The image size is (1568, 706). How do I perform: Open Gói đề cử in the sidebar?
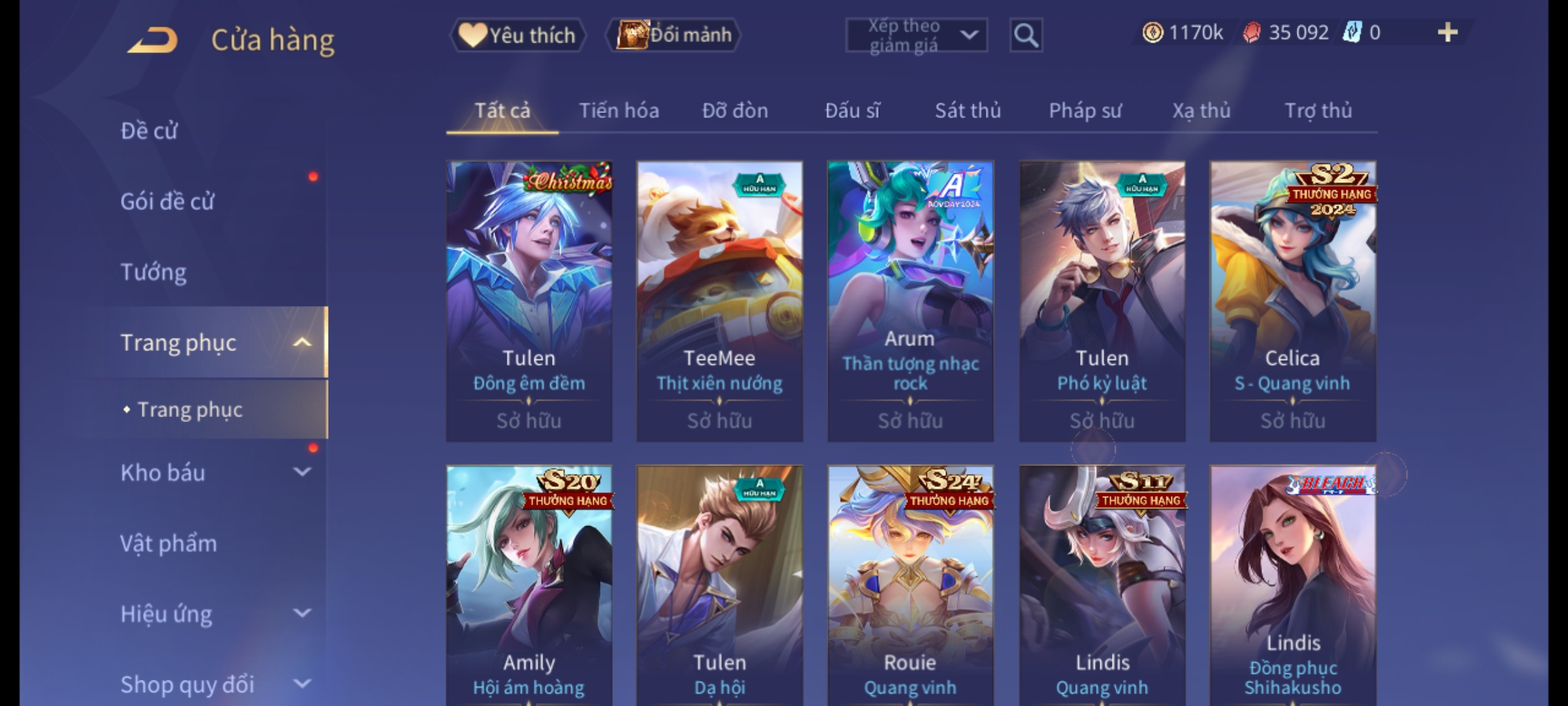pos(167,201)
